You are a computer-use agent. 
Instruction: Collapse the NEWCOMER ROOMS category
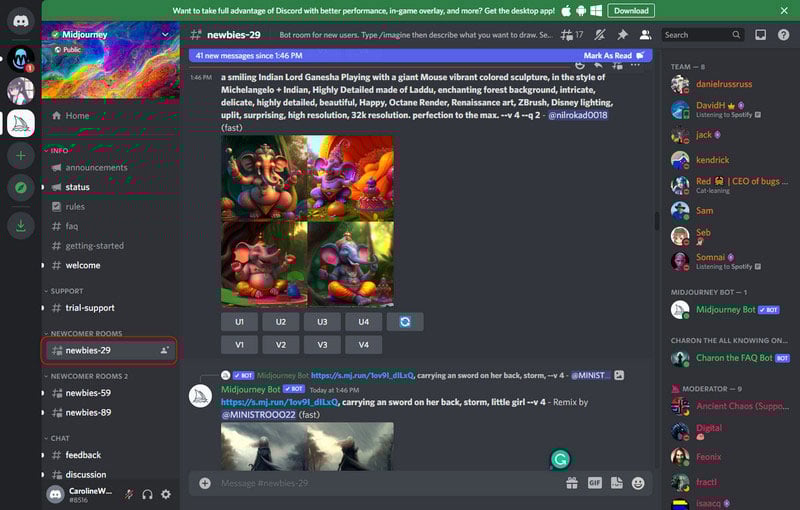point(83,333)
